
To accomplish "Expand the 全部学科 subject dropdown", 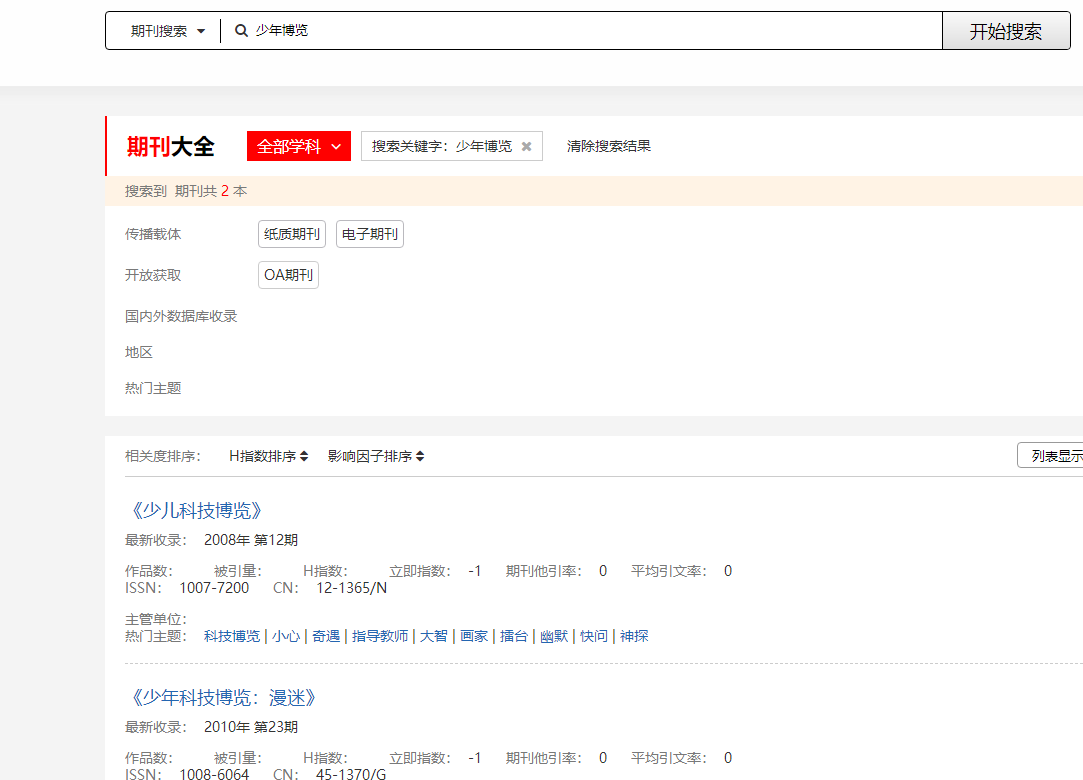I will click(x=299, y=146).
